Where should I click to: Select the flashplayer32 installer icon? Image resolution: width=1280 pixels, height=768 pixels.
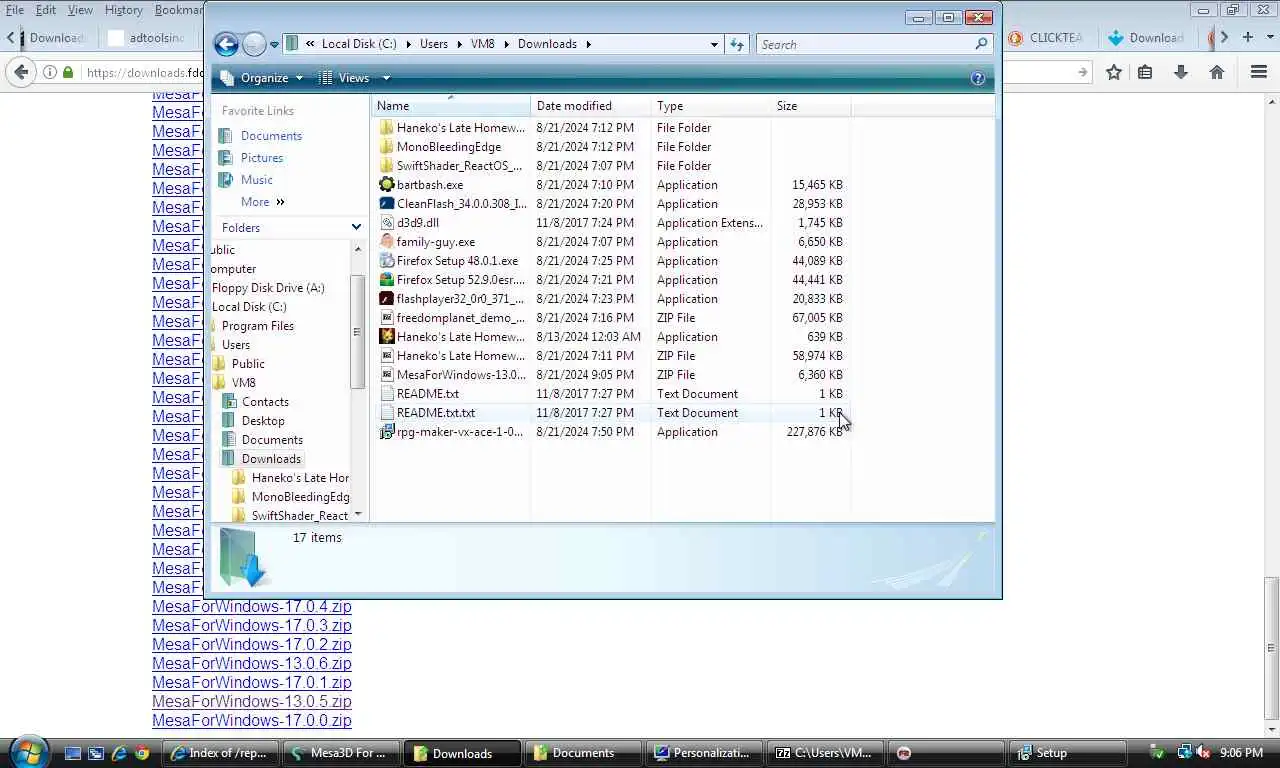tap(387, 299)
